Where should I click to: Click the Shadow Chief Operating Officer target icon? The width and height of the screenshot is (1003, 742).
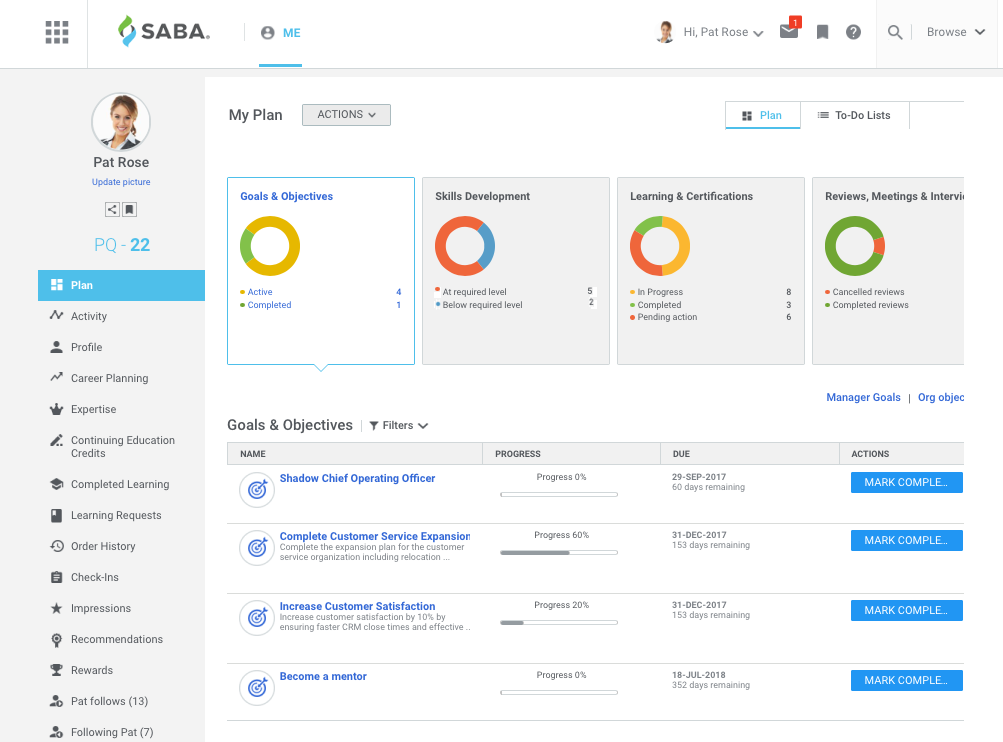coord(257,490)
